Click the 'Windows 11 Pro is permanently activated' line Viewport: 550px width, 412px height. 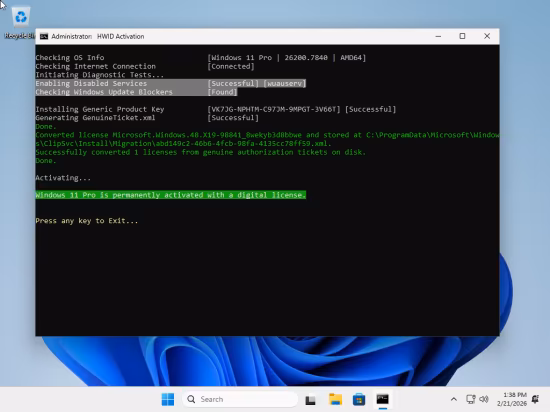[171, 195]
